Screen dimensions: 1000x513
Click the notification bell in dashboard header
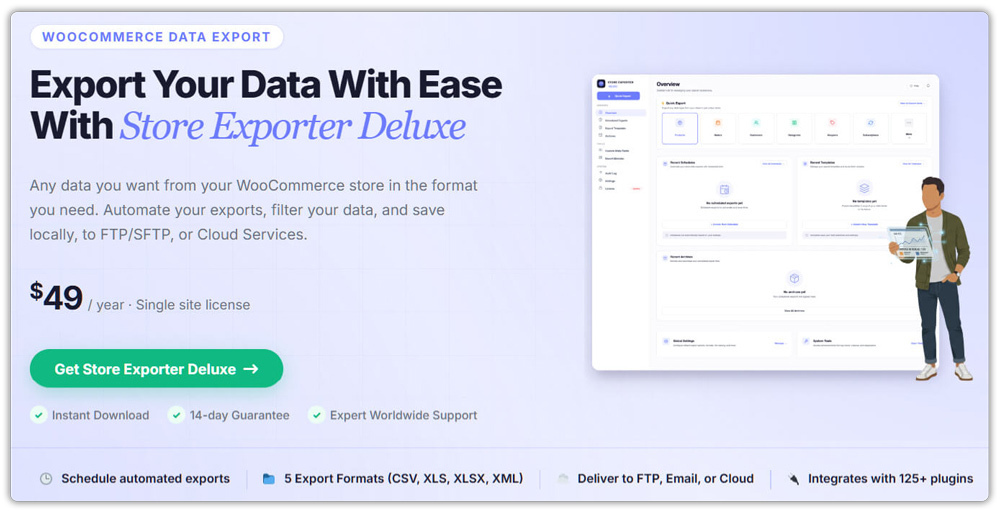point(928,86)
